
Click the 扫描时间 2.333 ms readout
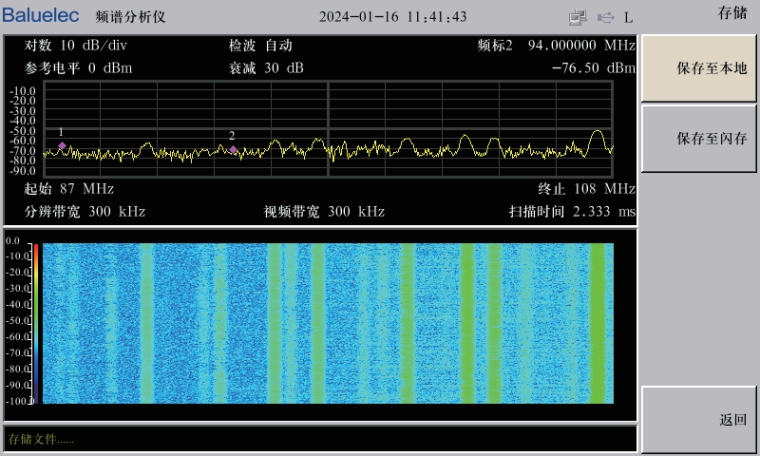click(572, 212)
